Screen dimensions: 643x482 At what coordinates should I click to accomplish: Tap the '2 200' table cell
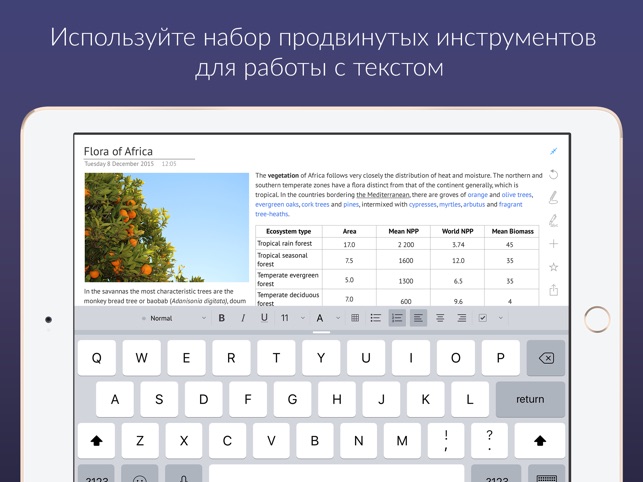tap(404, 244)
